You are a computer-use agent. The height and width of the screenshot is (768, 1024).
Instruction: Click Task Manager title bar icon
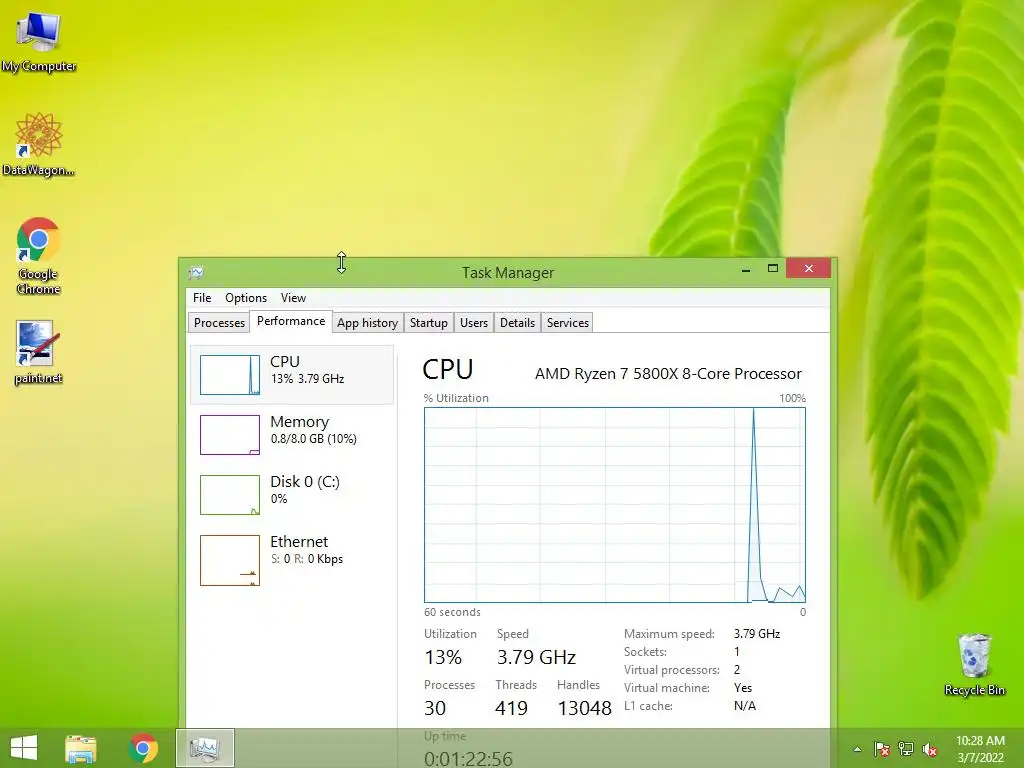pyautogui.click(x=196, y=272)
